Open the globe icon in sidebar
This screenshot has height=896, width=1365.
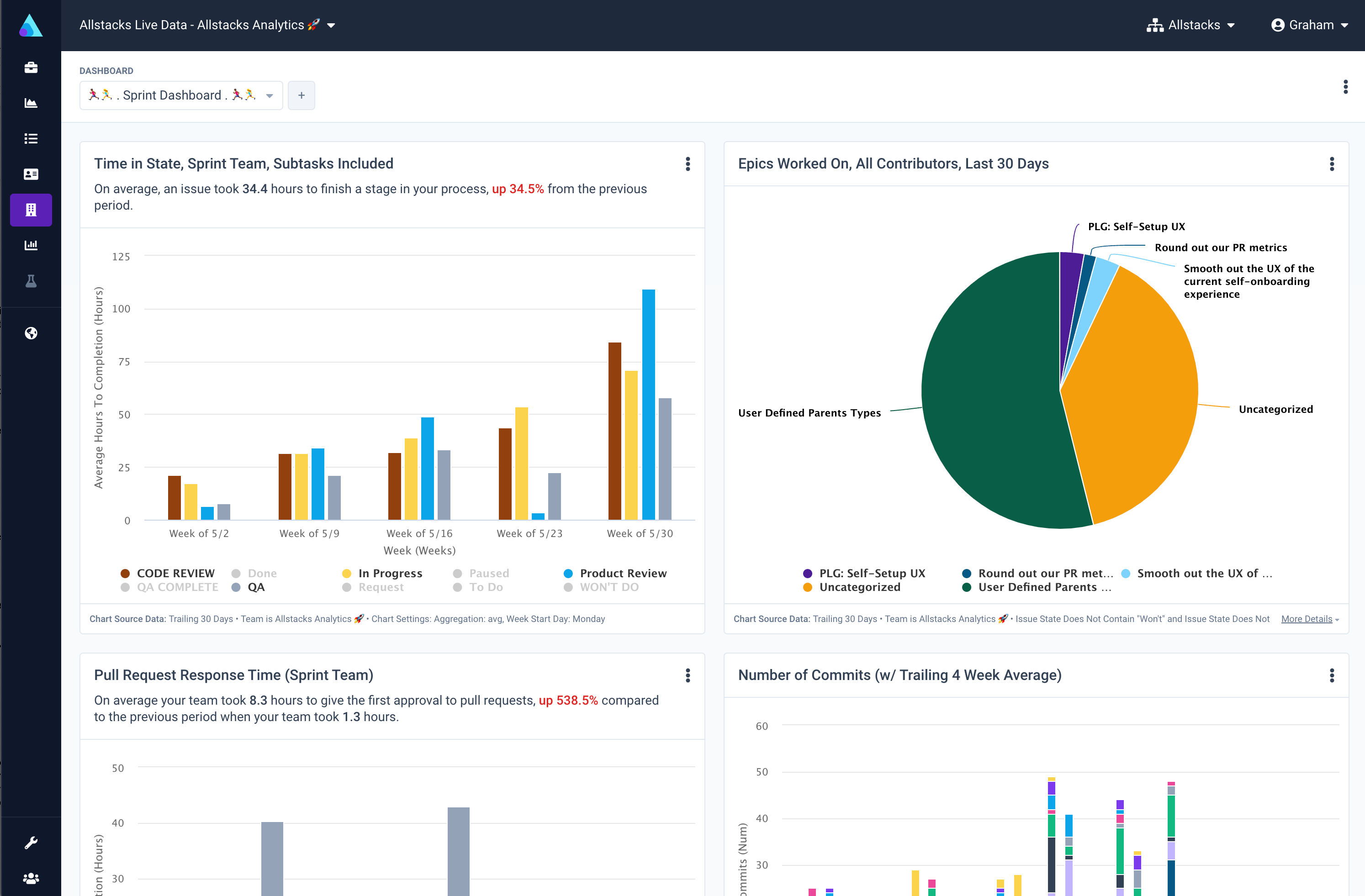pos(31,333)
